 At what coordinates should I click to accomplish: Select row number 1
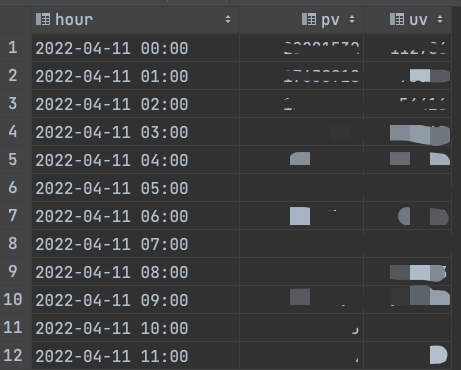tap(13, 48)
